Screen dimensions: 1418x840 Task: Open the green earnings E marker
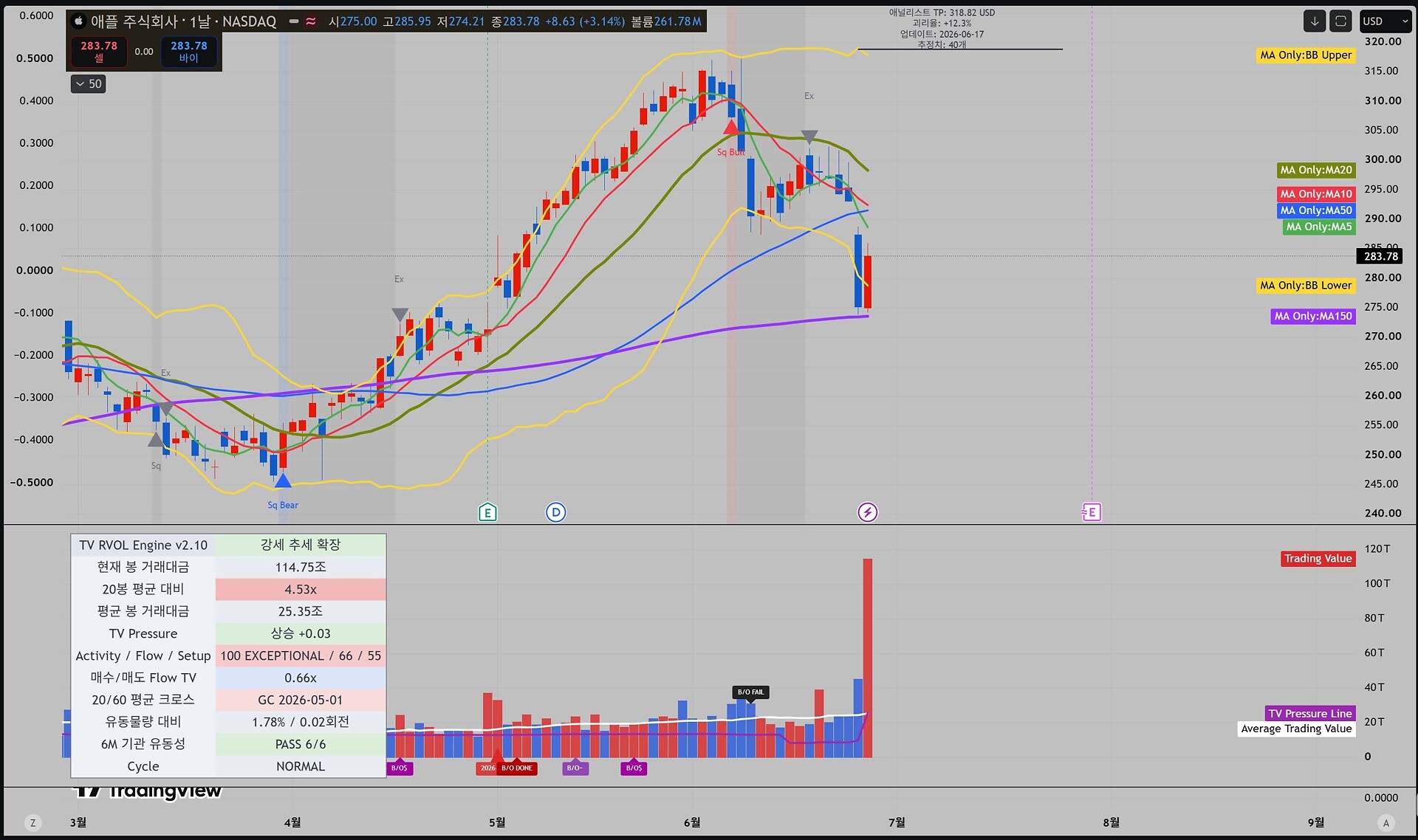point(487,512)
